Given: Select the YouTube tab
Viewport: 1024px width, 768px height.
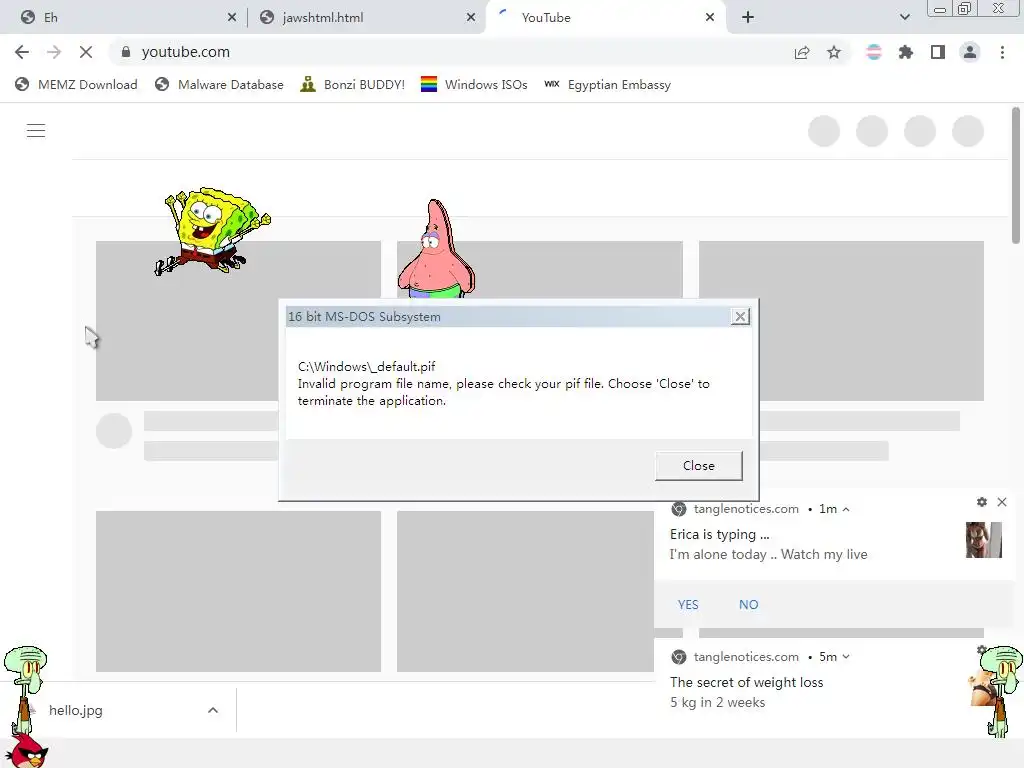Looking at the screenshot, I should click(x=604, y=18).
